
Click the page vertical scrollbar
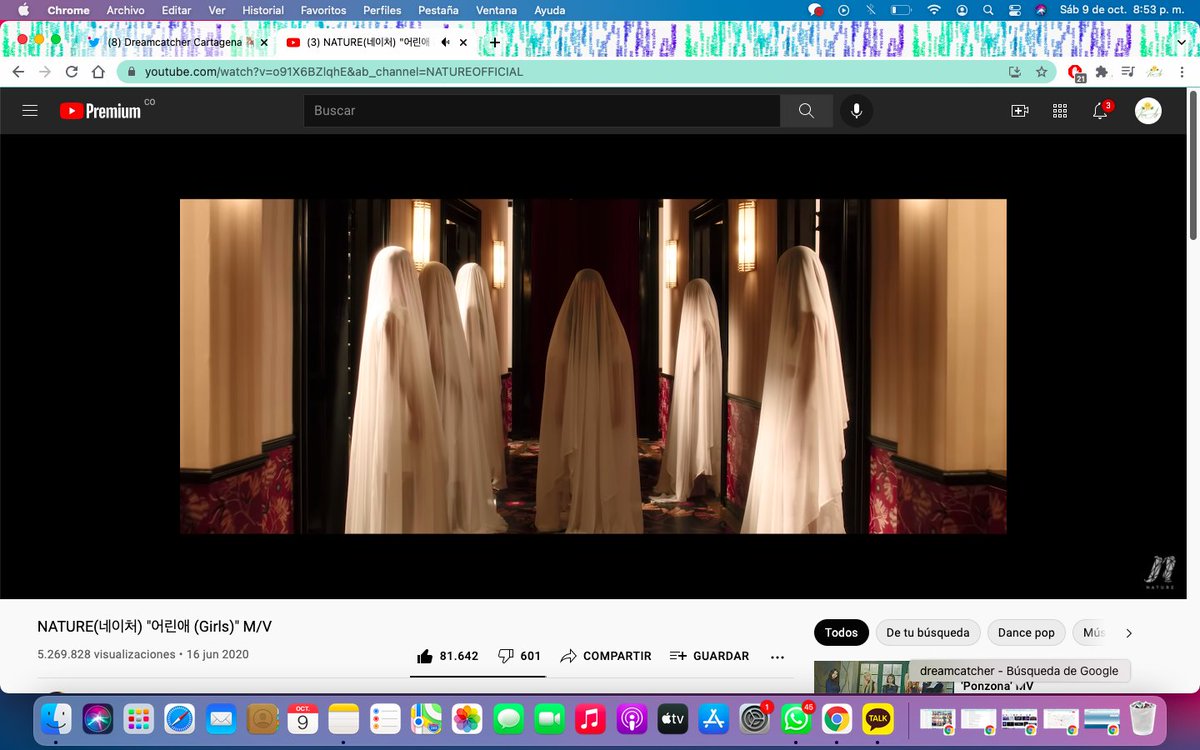[x=1194, y=164]
